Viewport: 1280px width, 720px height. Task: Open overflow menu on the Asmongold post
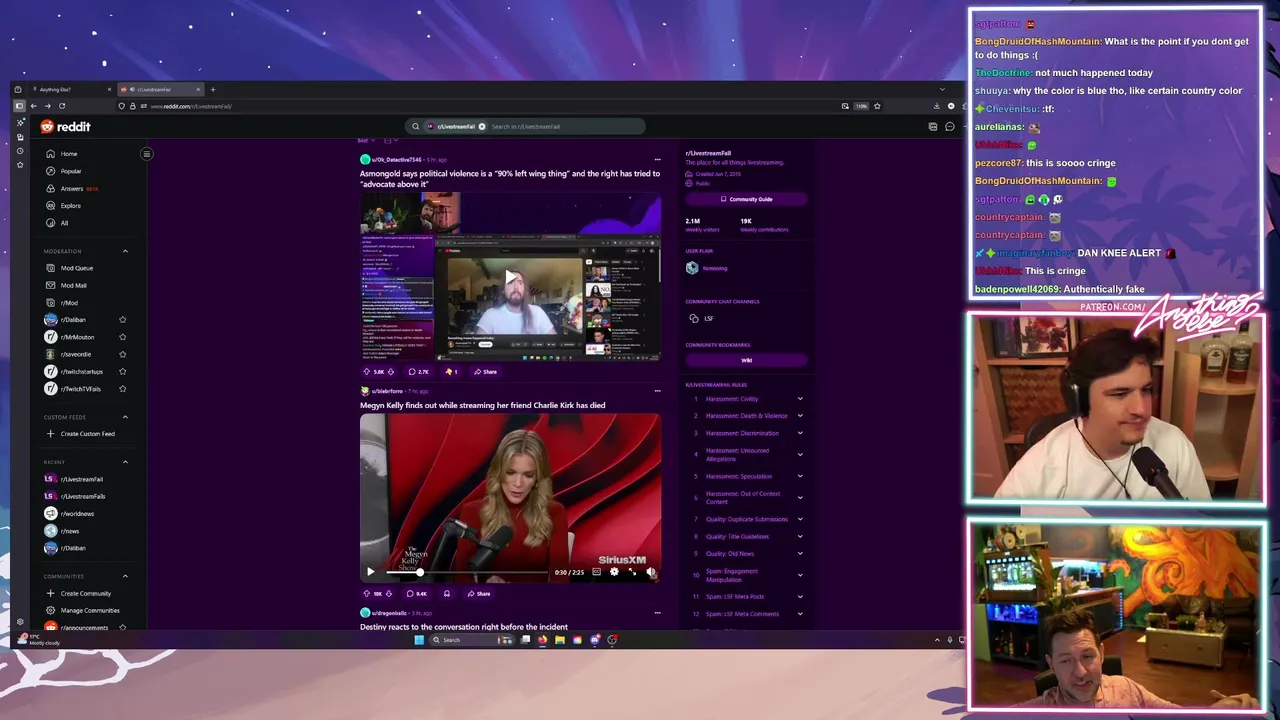pos(657,160)
